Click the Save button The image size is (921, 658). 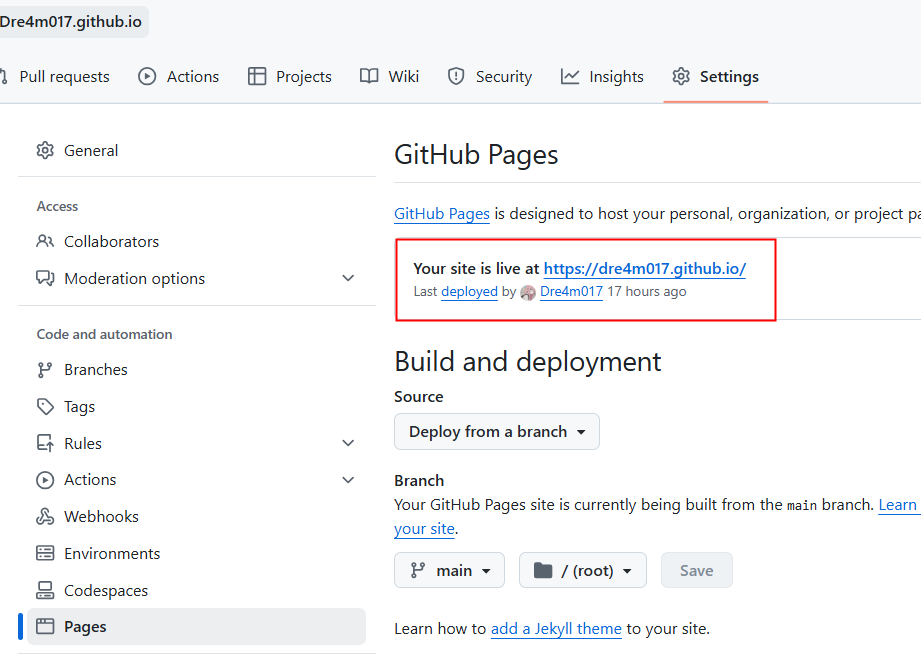point(697,570)
